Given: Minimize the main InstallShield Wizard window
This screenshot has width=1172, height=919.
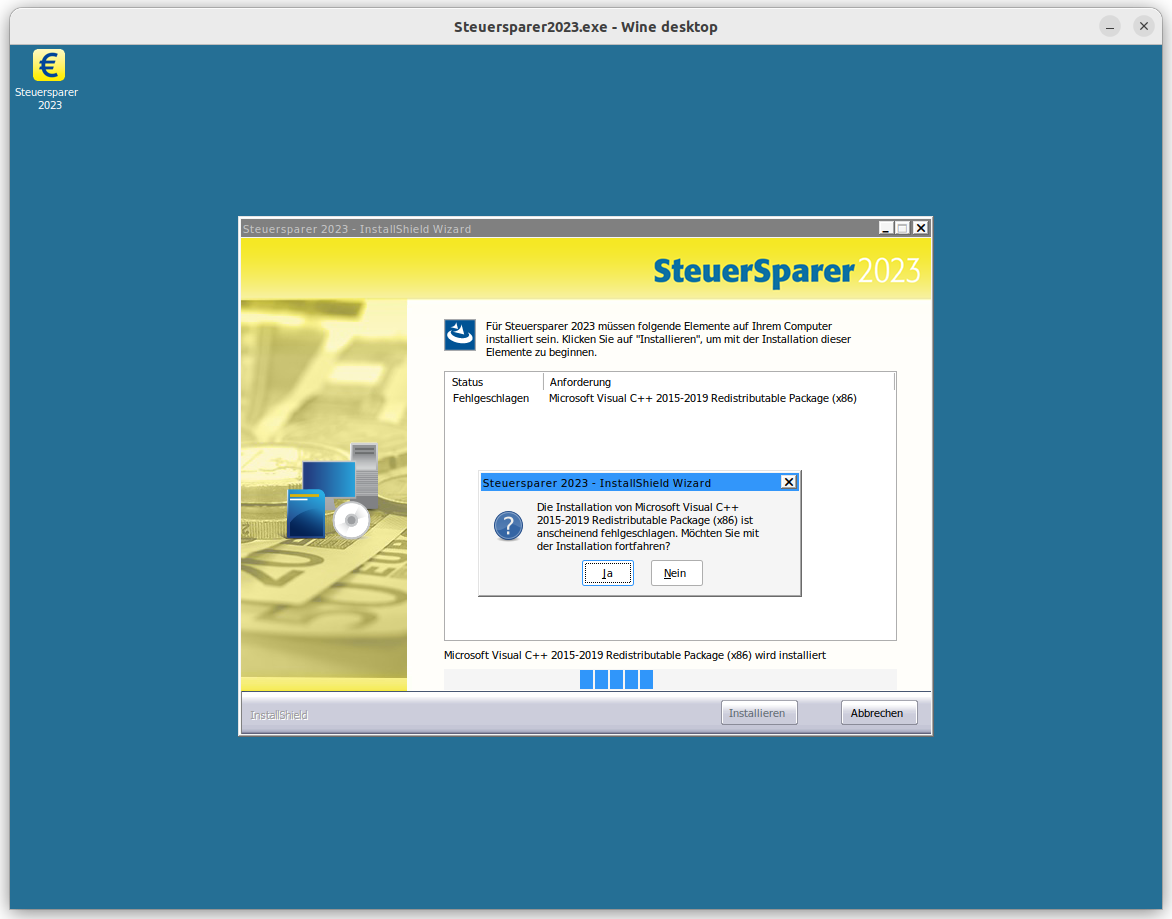Looking at the screenshot, I should pos(886,228).
